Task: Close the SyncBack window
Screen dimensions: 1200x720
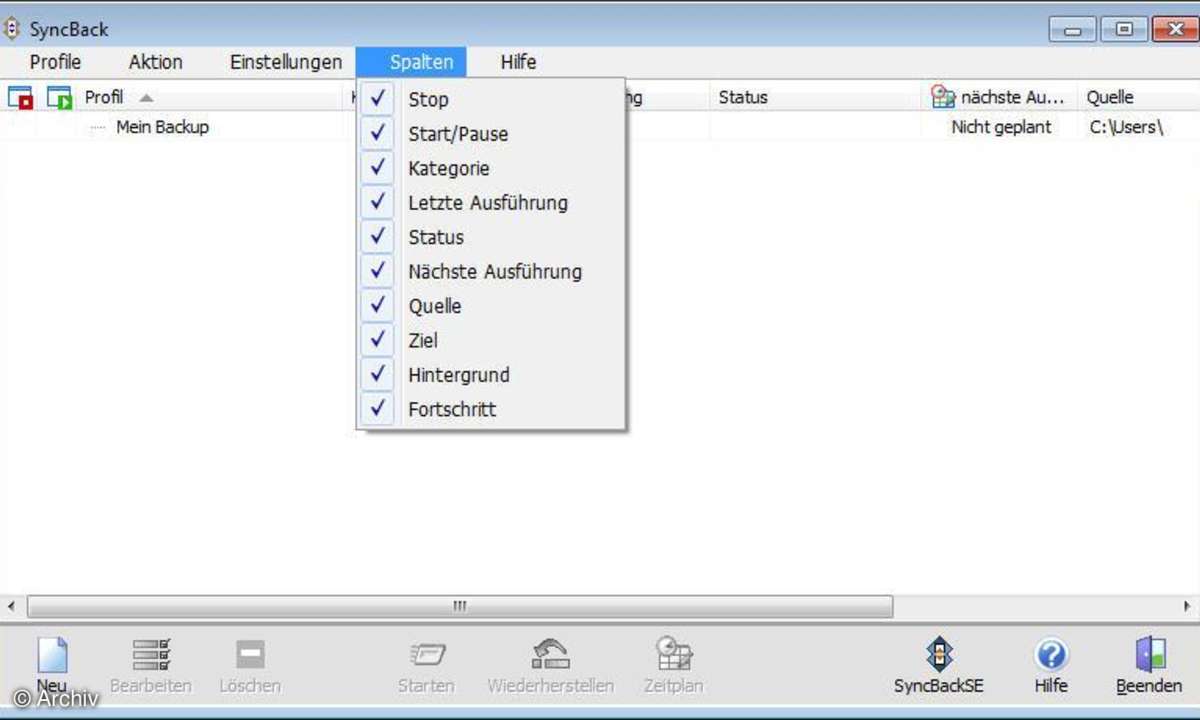Action: pos(1175,29)
